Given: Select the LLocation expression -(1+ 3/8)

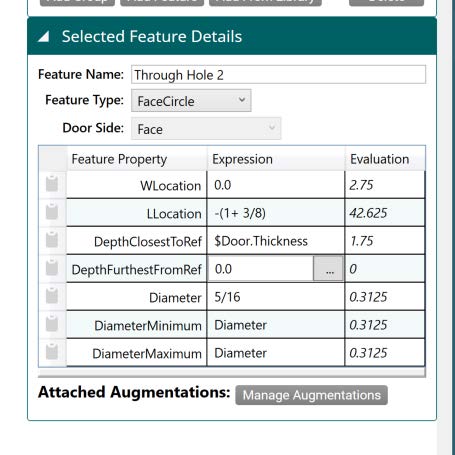Looking at the screenshot, I should (x=276, y=213).
